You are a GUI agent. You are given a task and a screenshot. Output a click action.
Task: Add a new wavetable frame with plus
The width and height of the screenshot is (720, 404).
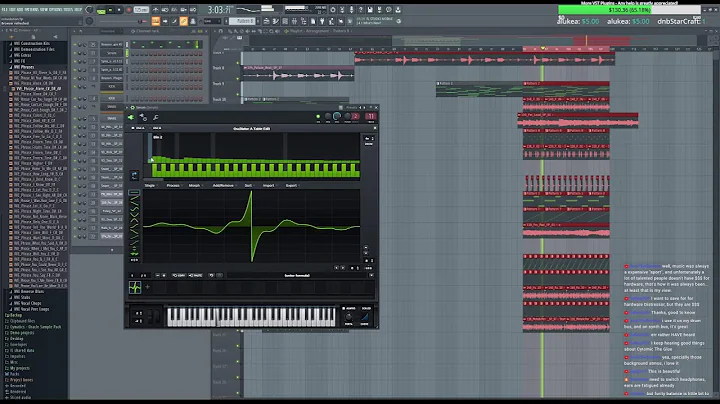click(x=148, y=287)
